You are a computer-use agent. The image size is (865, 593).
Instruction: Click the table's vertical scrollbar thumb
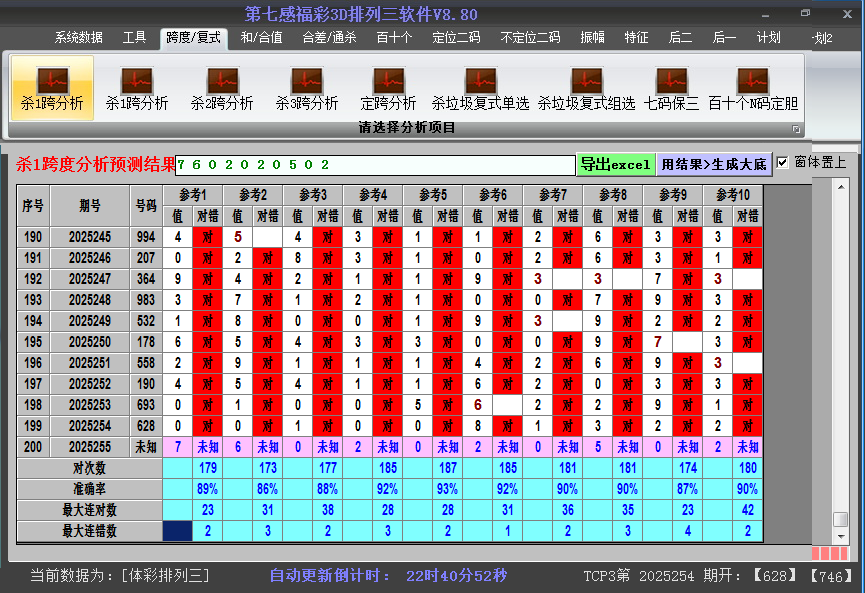(841, 519)
